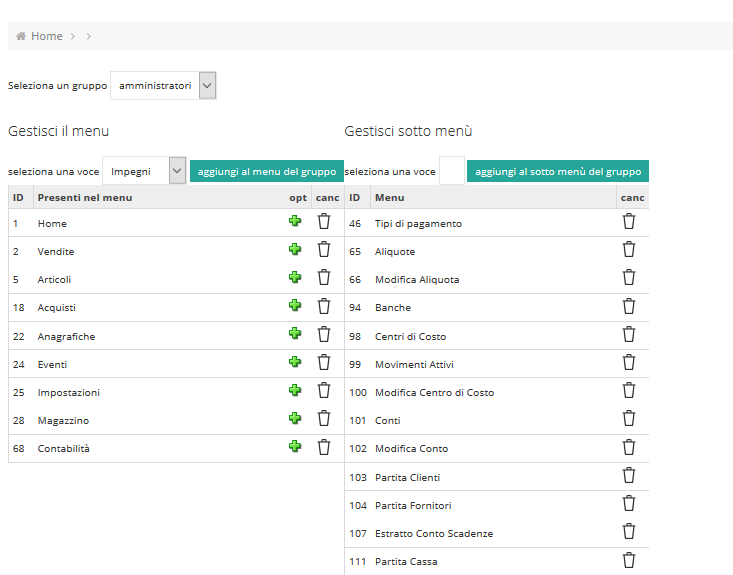This screenshot has height=575, width=733.
Task: Click aggiungi al menu del gruppo button
Action: point(266,171)
